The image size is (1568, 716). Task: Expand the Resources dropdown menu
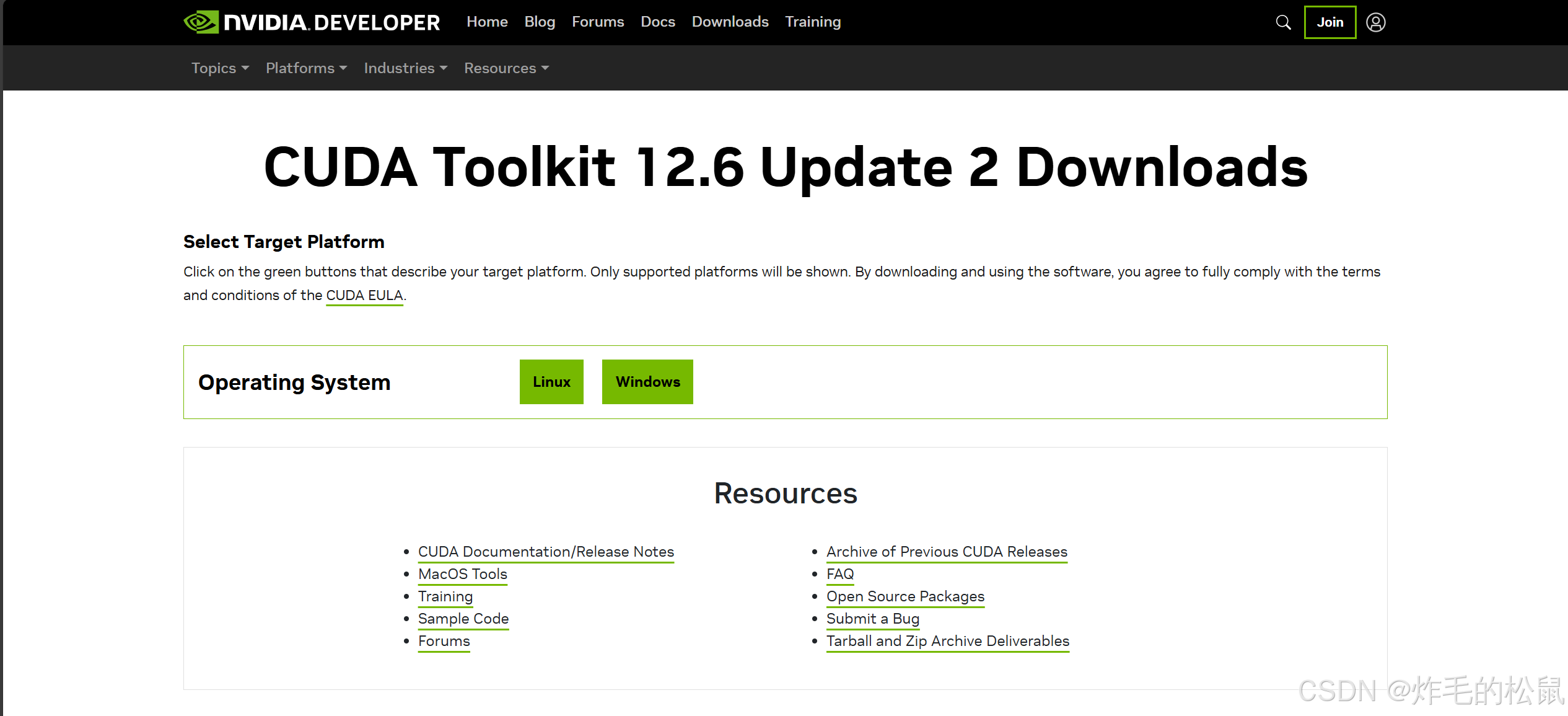point(506,68)
